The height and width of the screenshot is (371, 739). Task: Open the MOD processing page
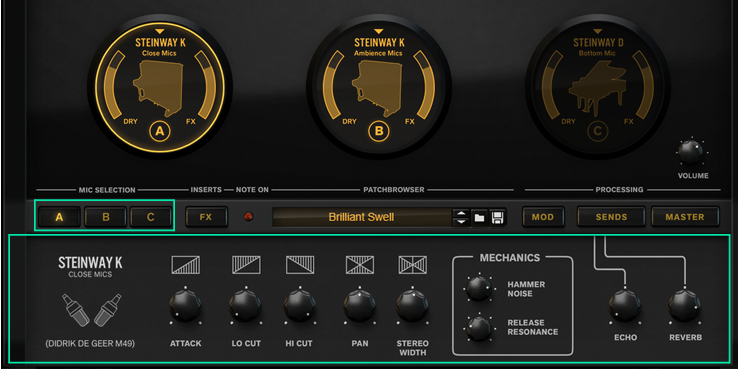coord(543,217)
